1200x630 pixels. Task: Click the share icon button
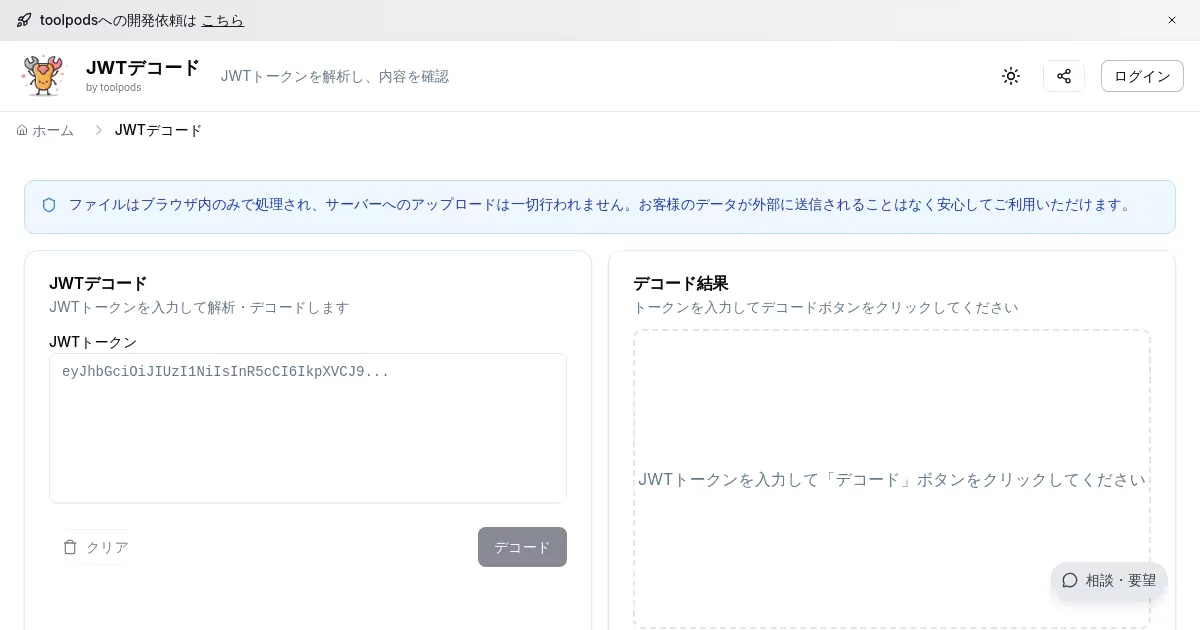(x=1064, y=76)
